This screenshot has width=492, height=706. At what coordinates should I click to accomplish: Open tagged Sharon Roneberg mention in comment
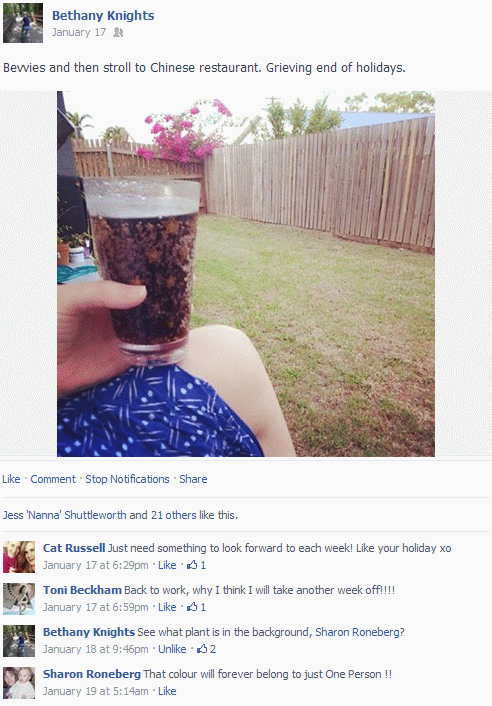(x=357, y=632)
